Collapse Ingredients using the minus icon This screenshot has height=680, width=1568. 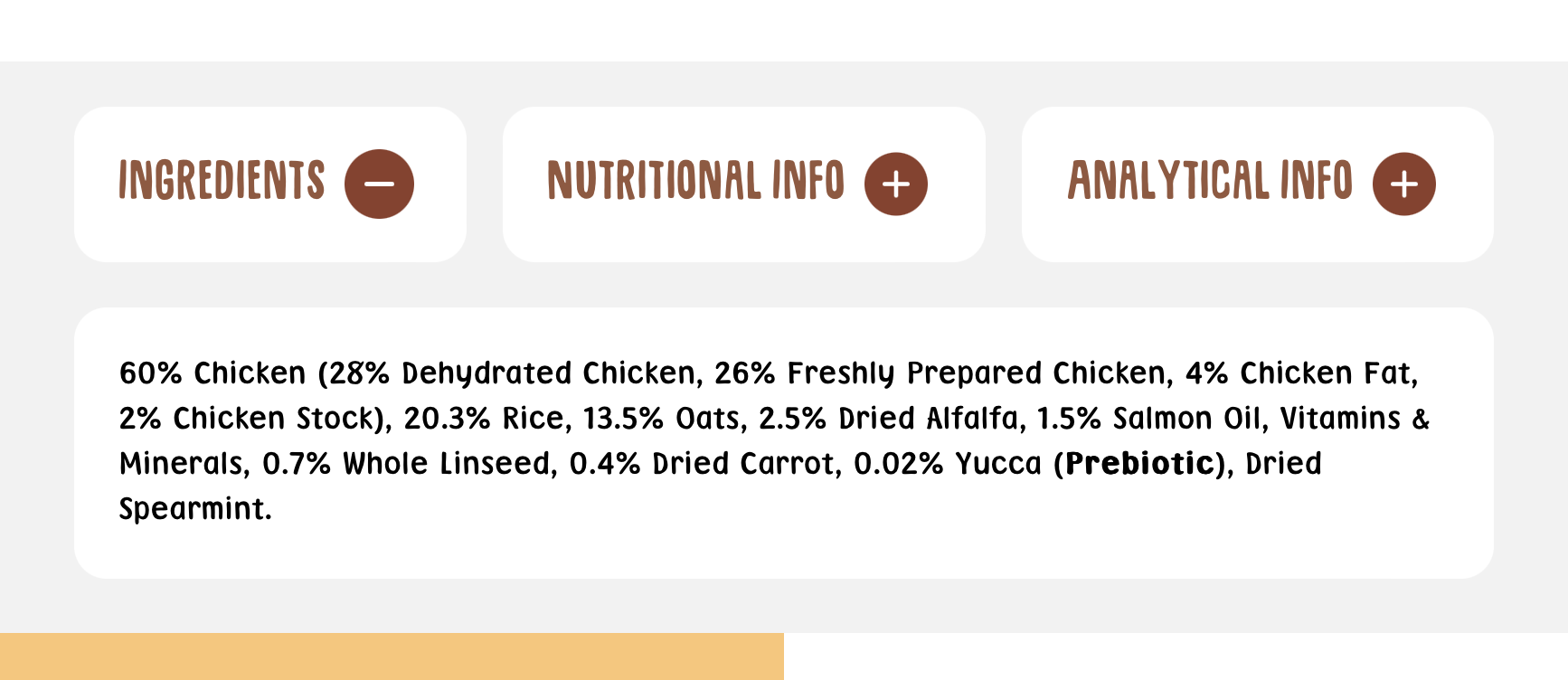[379, 184]
